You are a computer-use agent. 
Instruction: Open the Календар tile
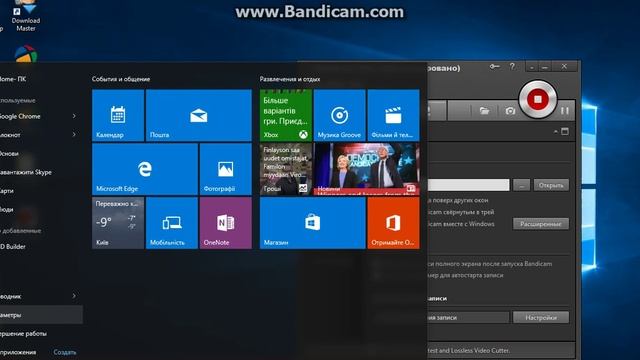tap(118, 116)
